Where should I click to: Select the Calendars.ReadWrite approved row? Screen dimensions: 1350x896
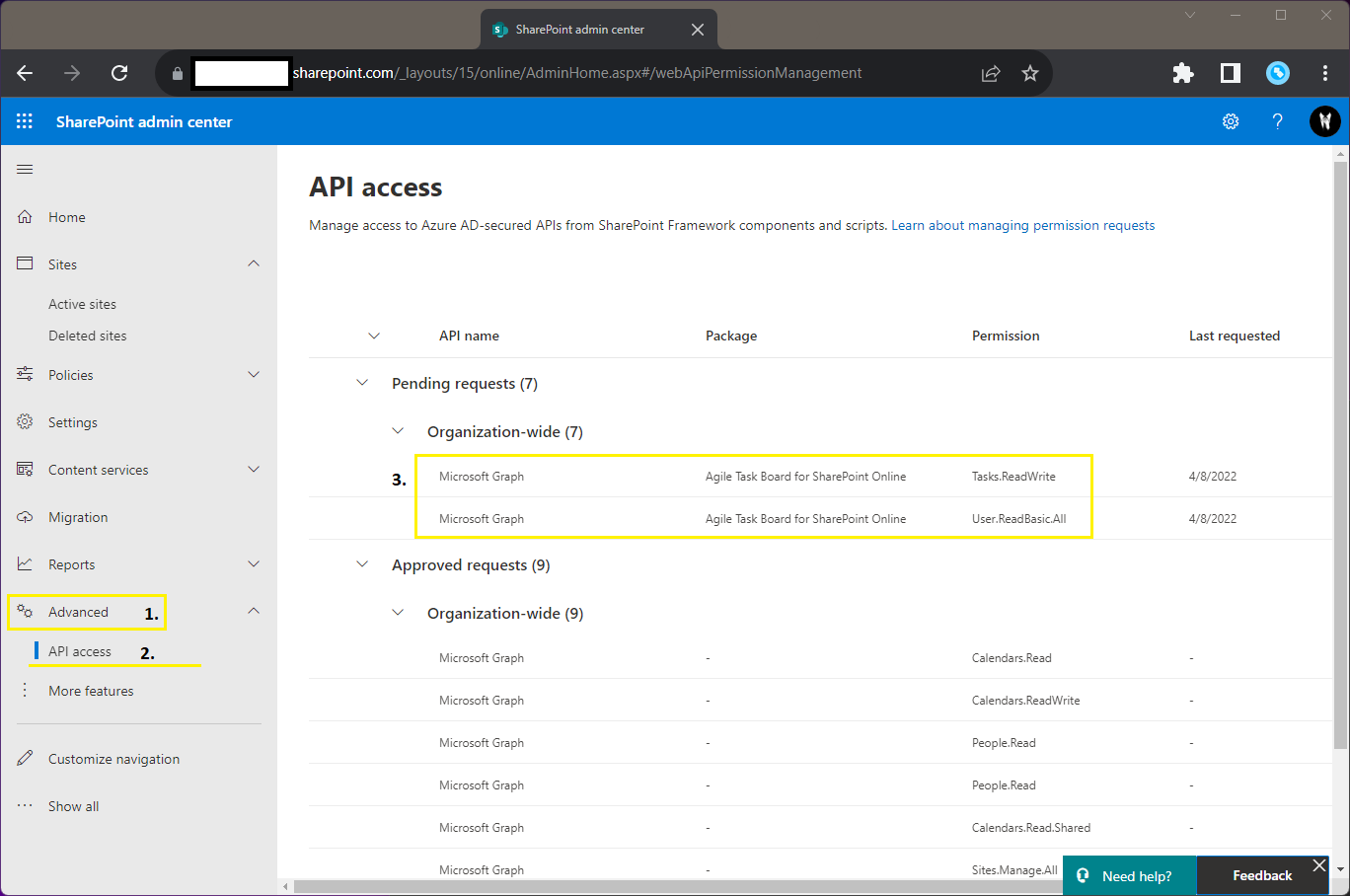click(820, 700)
